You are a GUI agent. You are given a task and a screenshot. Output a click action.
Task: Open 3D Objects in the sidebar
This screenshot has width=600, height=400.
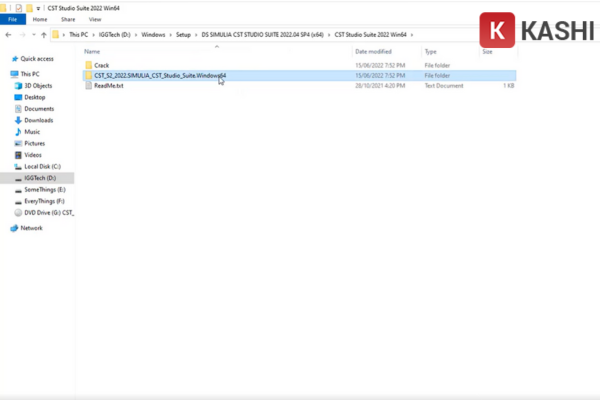click(x=38, y=86)
